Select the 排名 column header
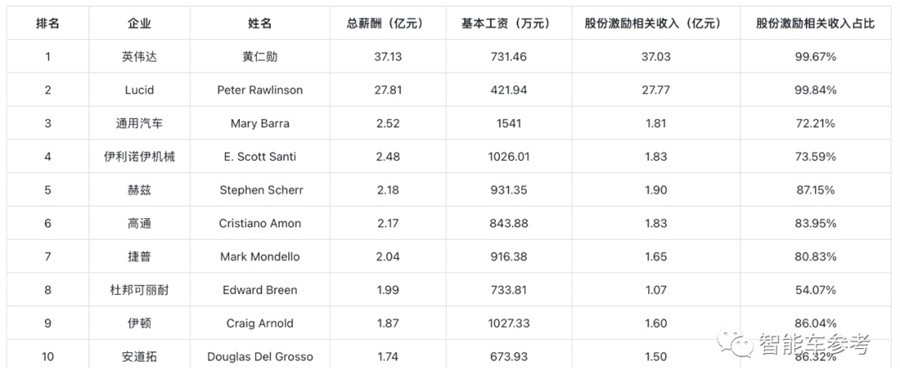The image size is (900, 368). (x=48, y=24)
